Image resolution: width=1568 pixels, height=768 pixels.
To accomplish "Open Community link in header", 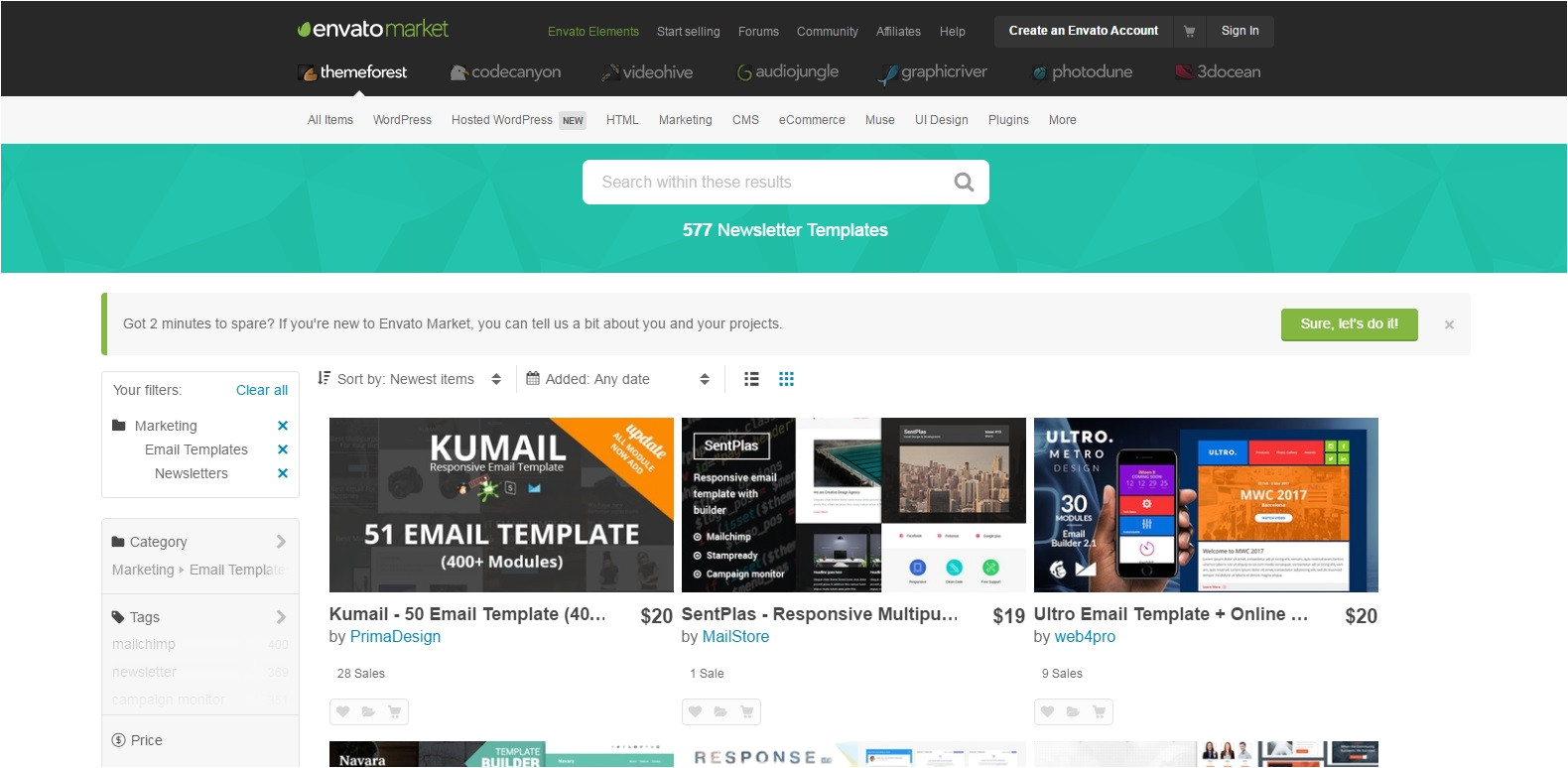I will pyautogui.click(x=828, y=32).
